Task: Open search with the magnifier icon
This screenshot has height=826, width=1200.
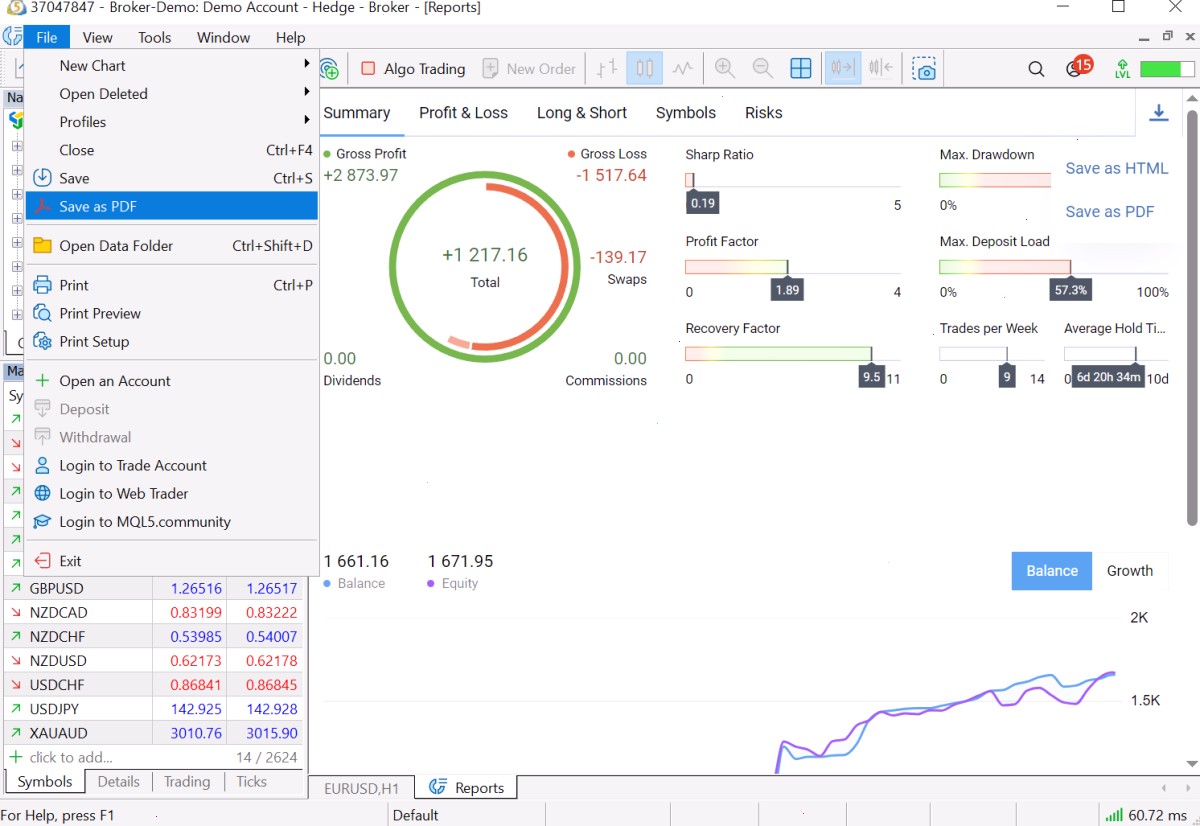Action: click(1037, 69)
